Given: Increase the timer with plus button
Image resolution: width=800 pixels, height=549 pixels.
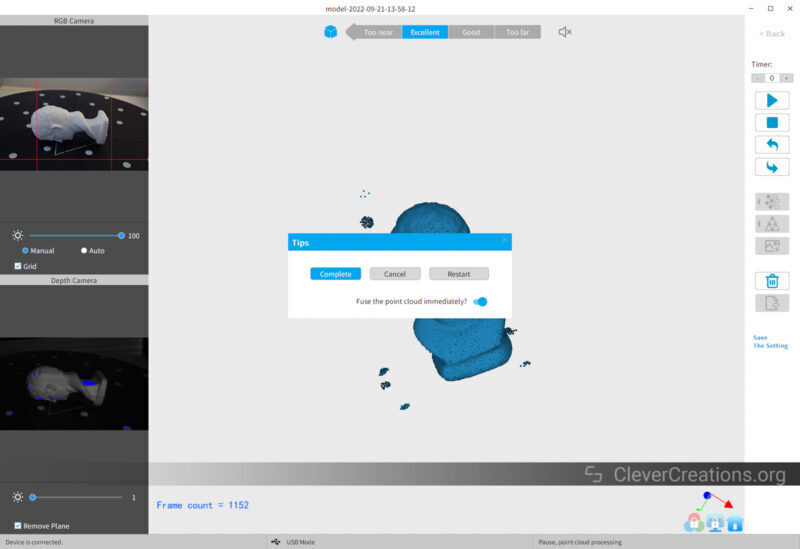Looking at the screenshot, I should pyautogui.click(x=787, y=78).
